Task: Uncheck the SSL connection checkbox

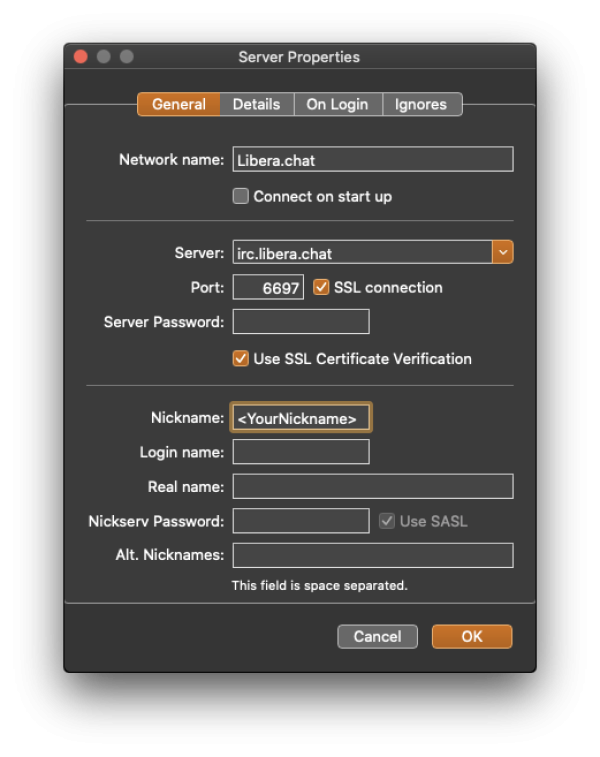Action: pyautogui.click(x=321, y=287)
